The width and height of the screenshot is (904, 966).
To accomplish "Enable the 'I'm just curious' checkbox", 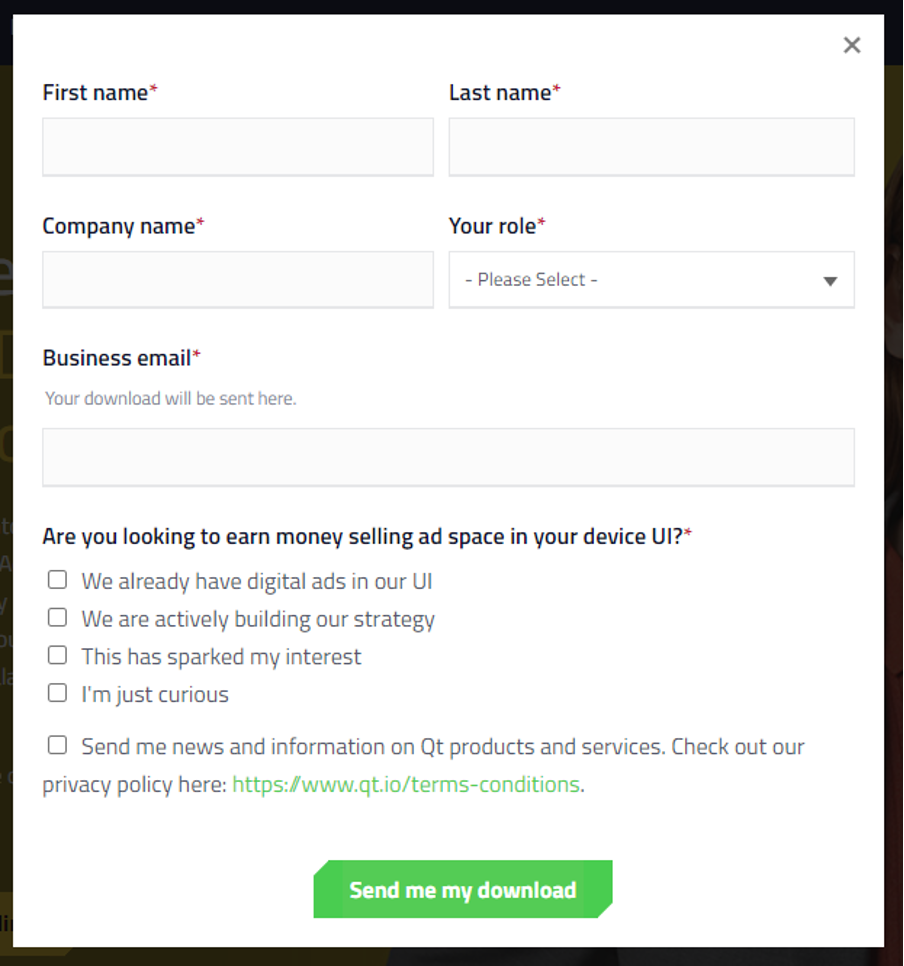I will coord(58,693).
